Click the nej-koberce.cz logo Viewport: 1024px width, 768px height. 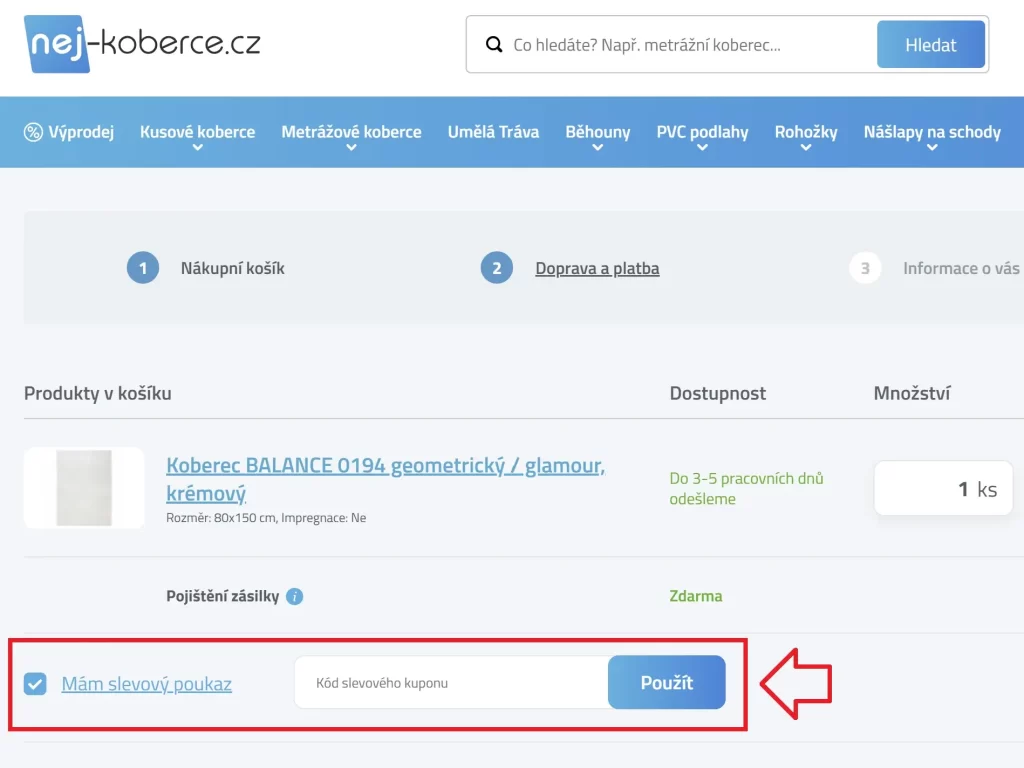coord(140,43)
